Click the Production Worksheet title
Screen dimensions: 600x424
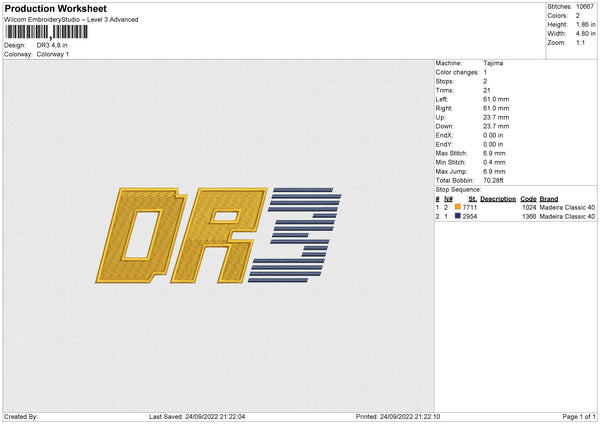tap(55, 8)
